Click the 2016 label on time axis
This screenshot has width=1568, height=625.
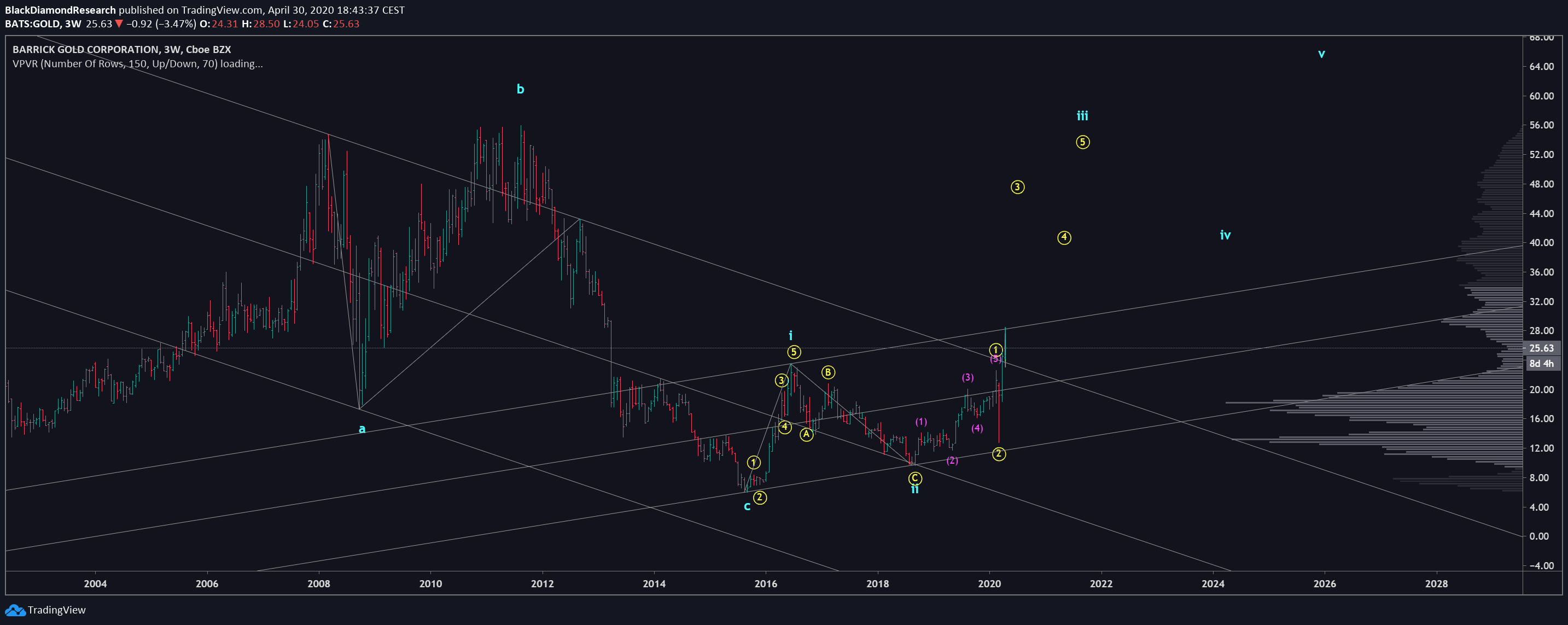pyautogui.click(x=766, y=583)
